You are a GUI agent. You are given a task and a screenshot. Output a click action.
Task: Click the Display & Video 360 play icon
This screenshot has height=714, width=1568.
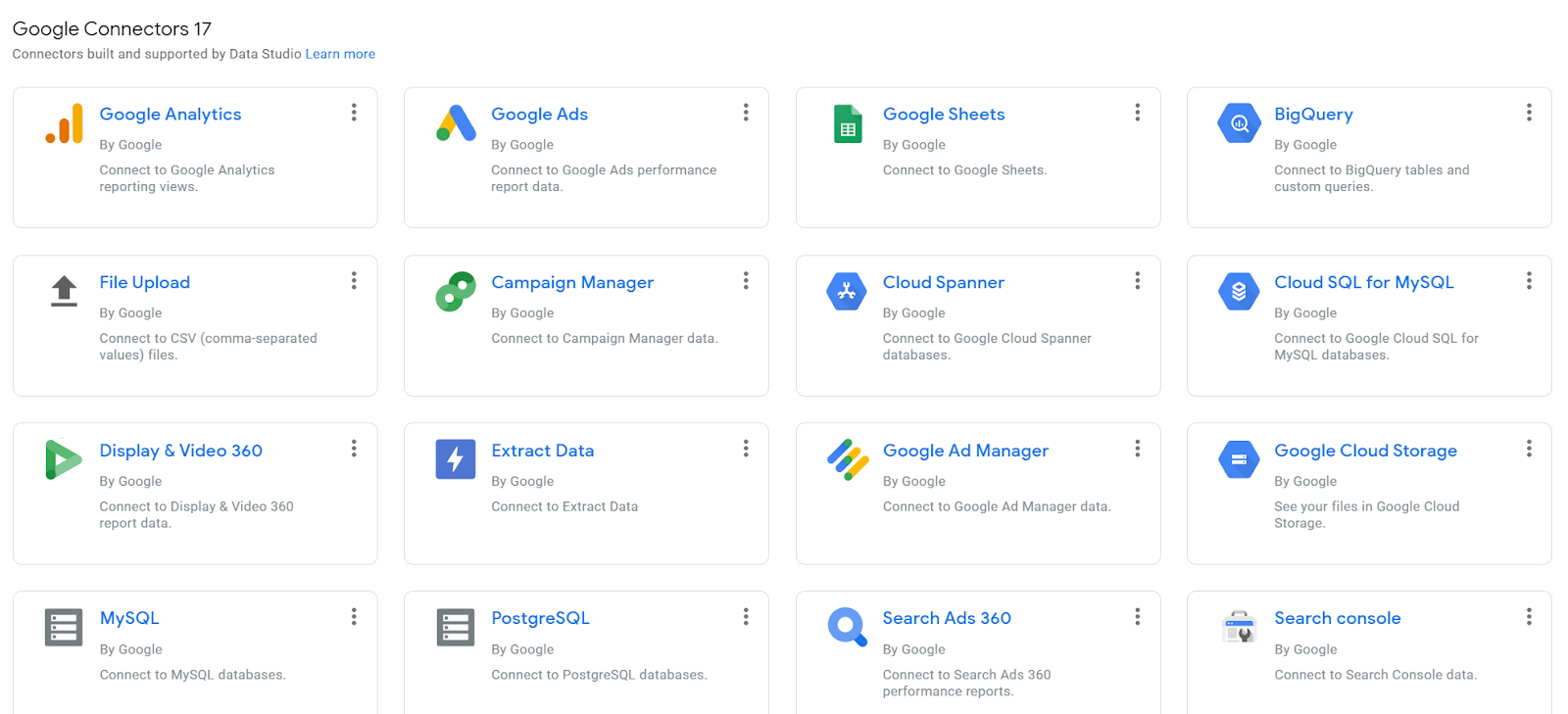[x=64, y=459]
